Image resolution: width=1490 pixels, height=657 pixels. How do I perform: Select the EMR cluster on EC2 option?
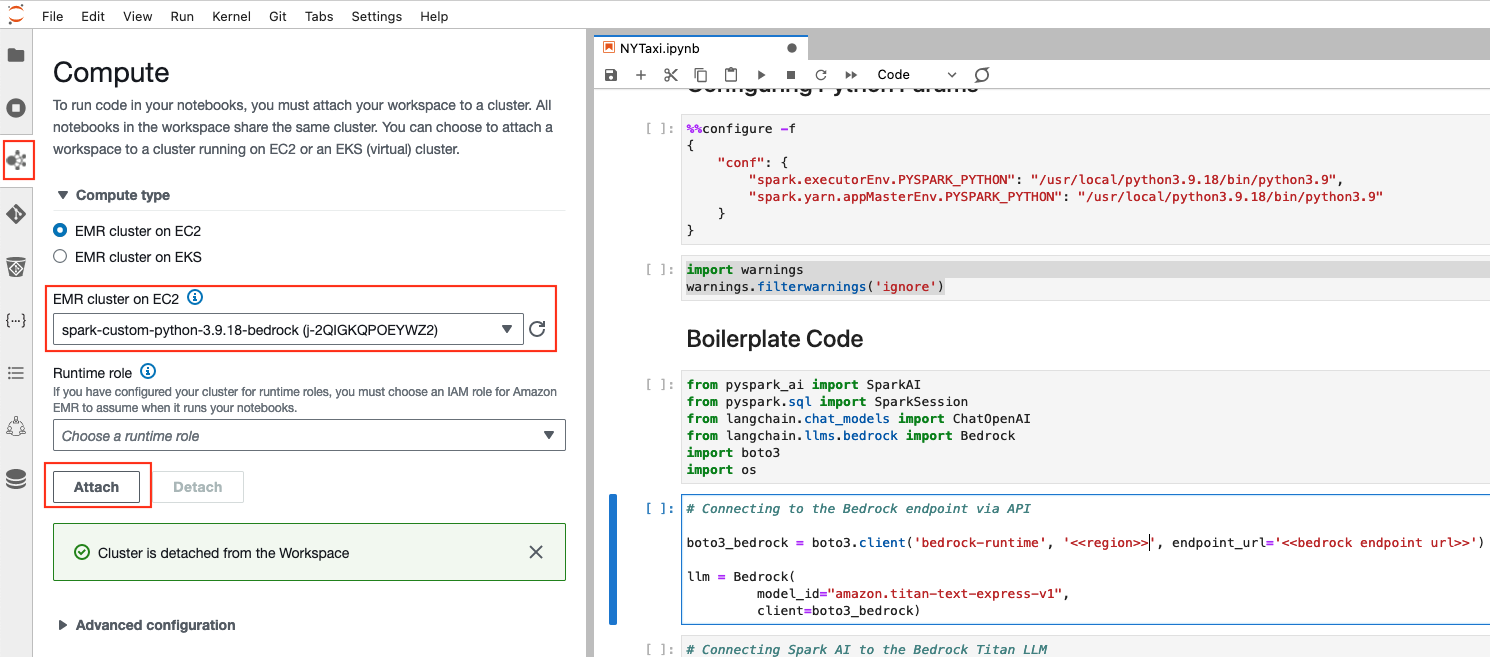pyautogui.click(x=60, y=231)
